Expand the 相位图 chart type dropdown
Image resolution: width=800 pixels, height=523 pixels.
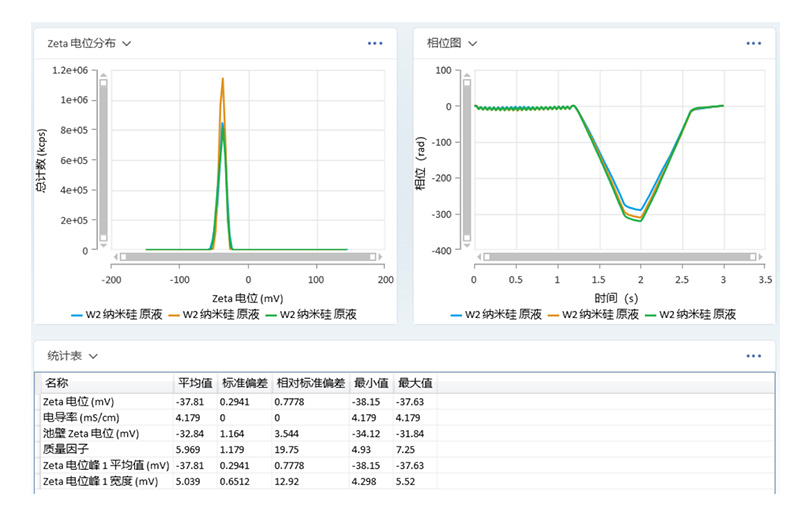(x=473, y=44)
